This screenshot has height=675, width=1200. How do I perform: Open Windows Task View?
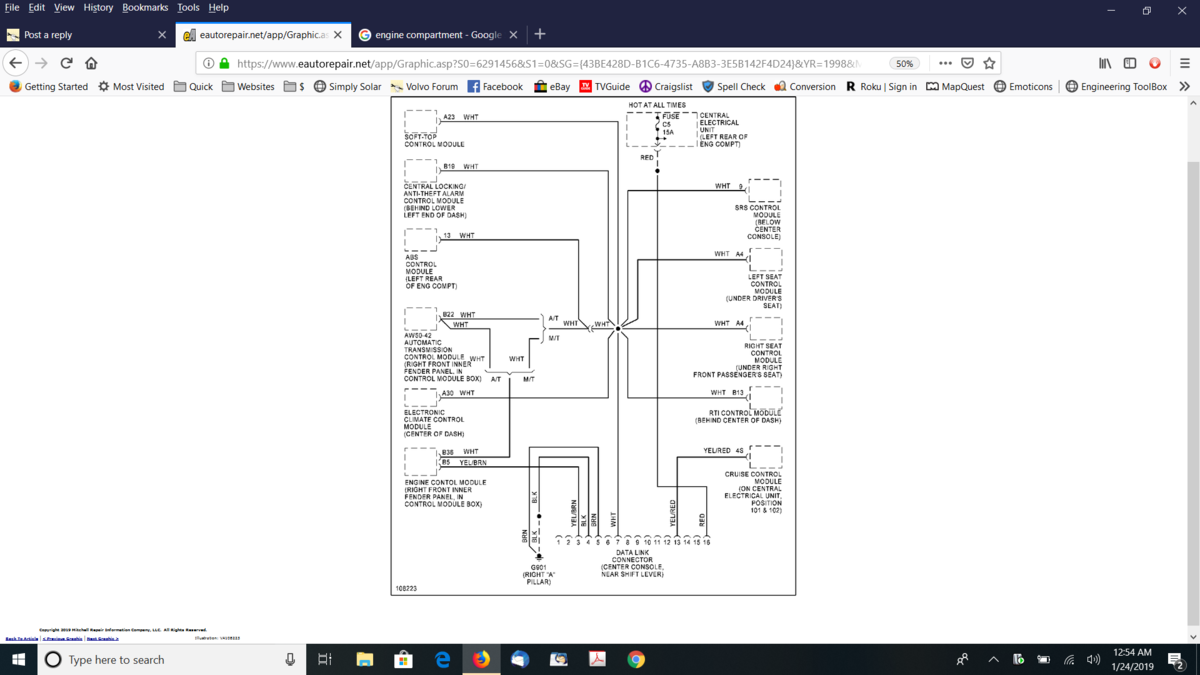(324, 659)
